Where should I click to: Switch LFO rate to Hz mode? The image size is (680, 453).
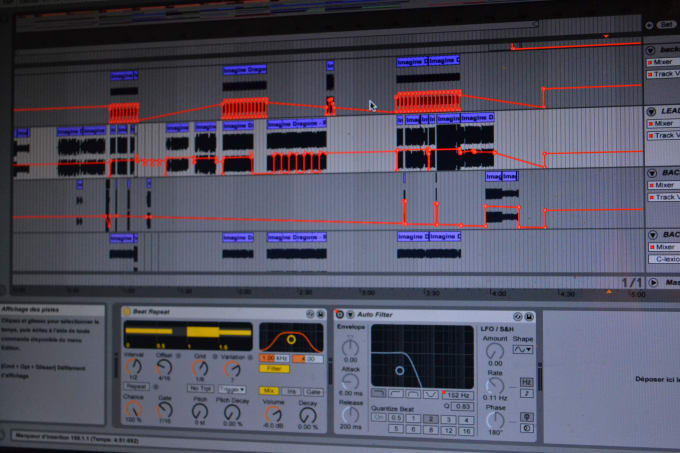(526, 382)
